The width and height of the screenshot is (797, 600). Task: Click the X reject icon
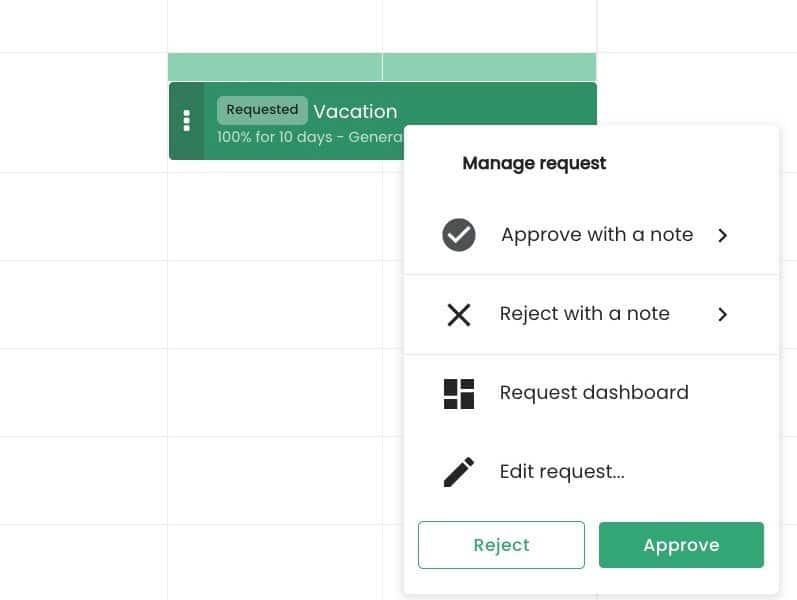click(x=459, y=315)
